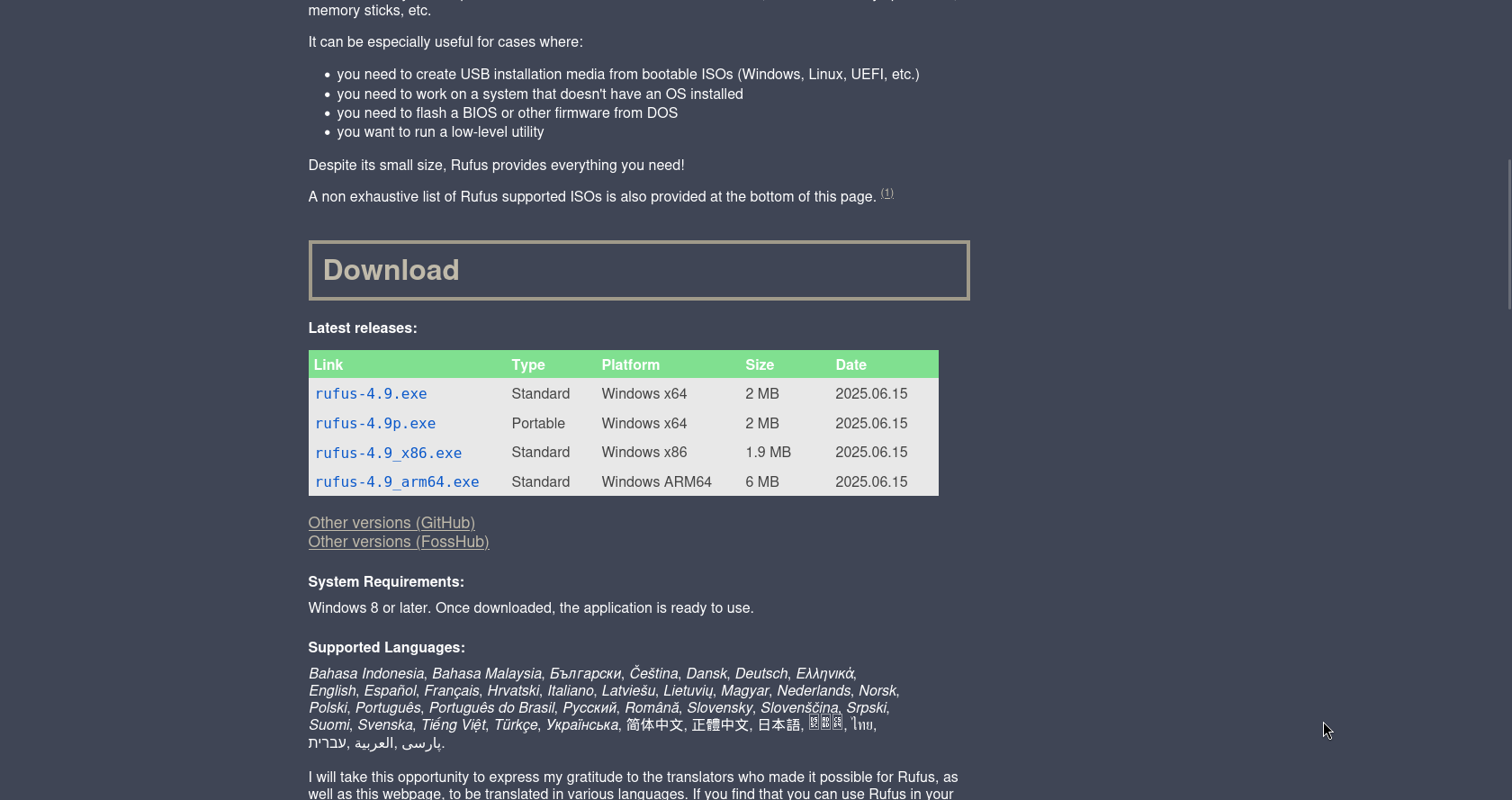Download rufus-4.9p.exe portable release
1512x800 pixels.
pyautogui.click(x=375, y=424)
